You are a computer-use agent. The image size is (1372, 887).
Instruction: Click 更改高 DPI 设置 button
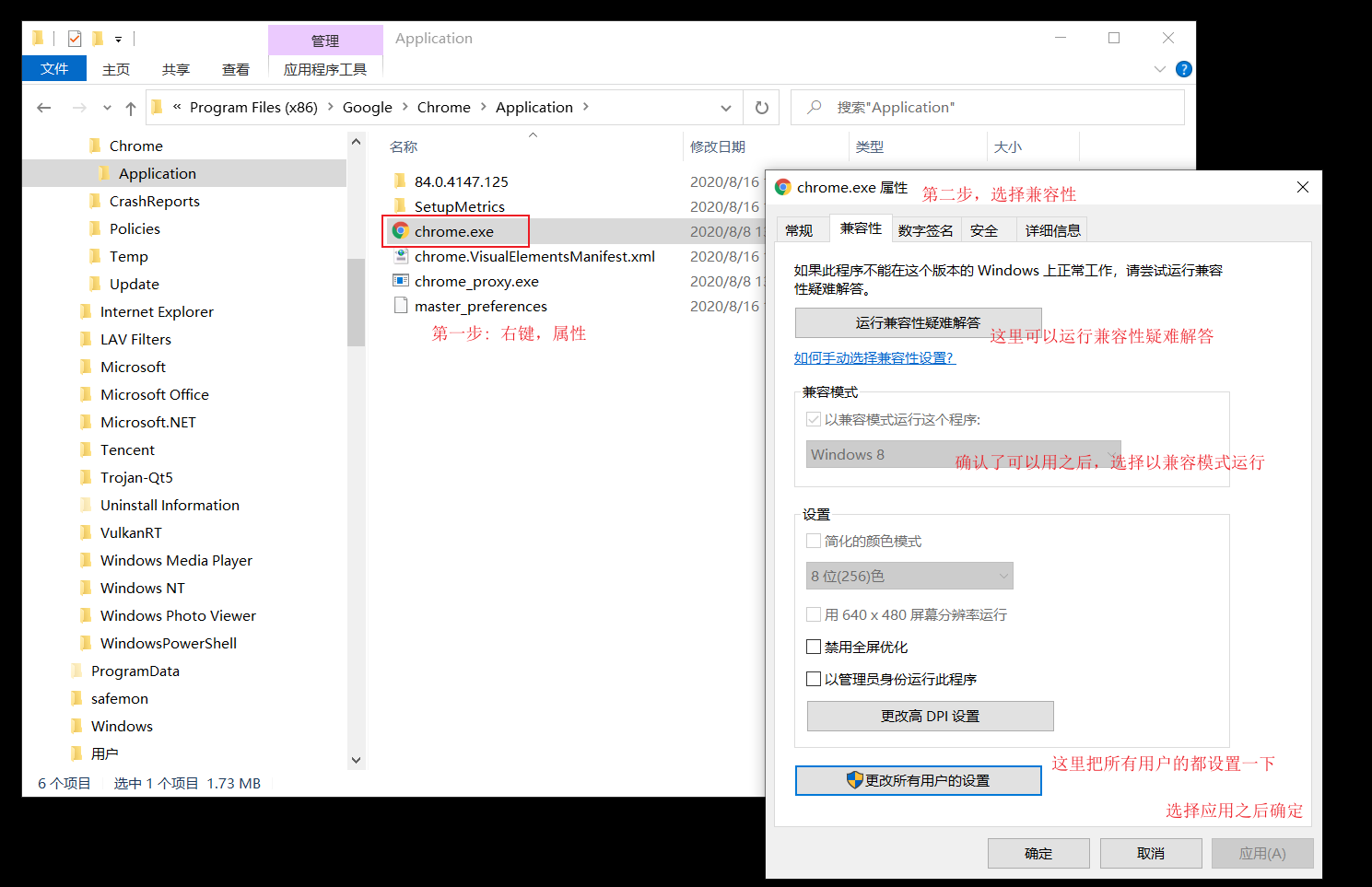930,716
